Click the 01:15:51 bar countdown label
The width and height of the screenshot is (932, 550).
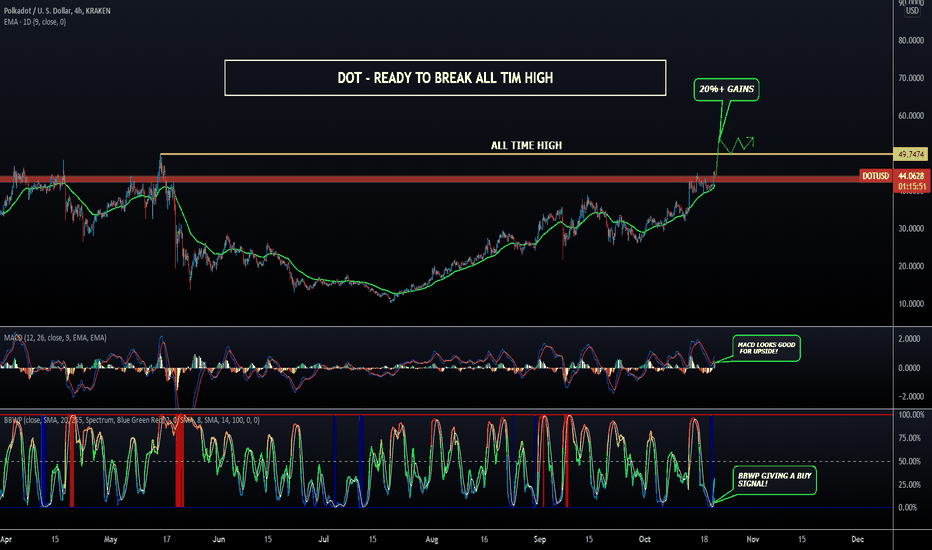pyautogui.click(x=911, y=187)
